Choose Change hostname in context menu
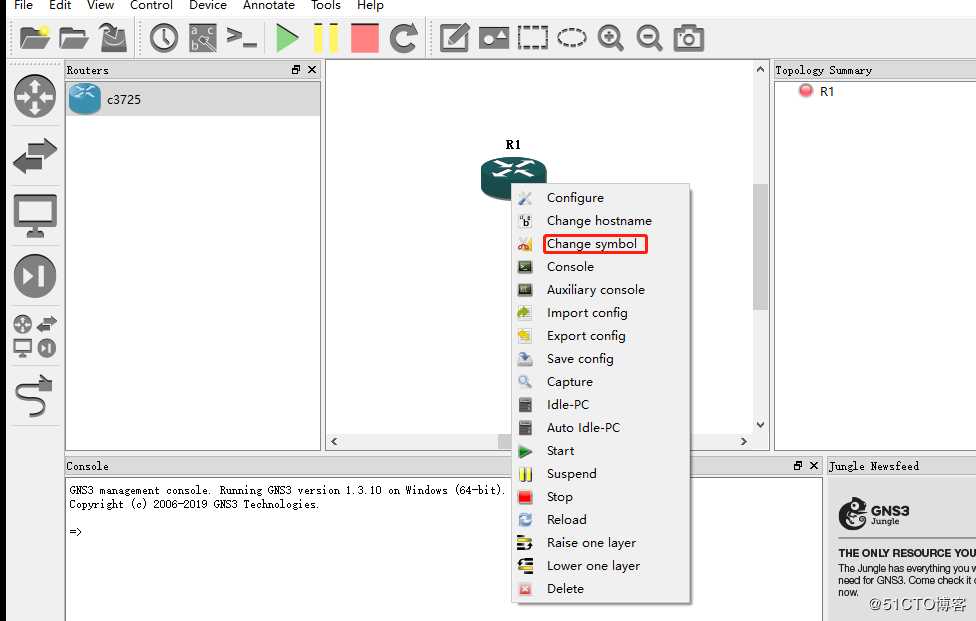This screenshot has height=621, width=976. click(601, 221)
